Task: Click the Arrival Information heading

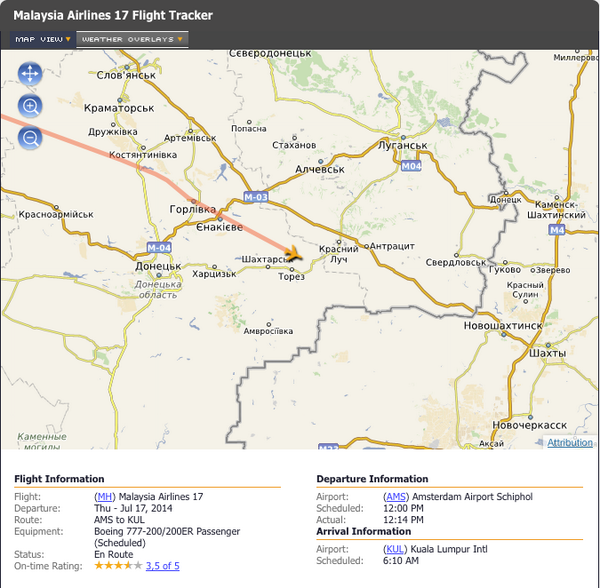Action: (x=364, y=531)
